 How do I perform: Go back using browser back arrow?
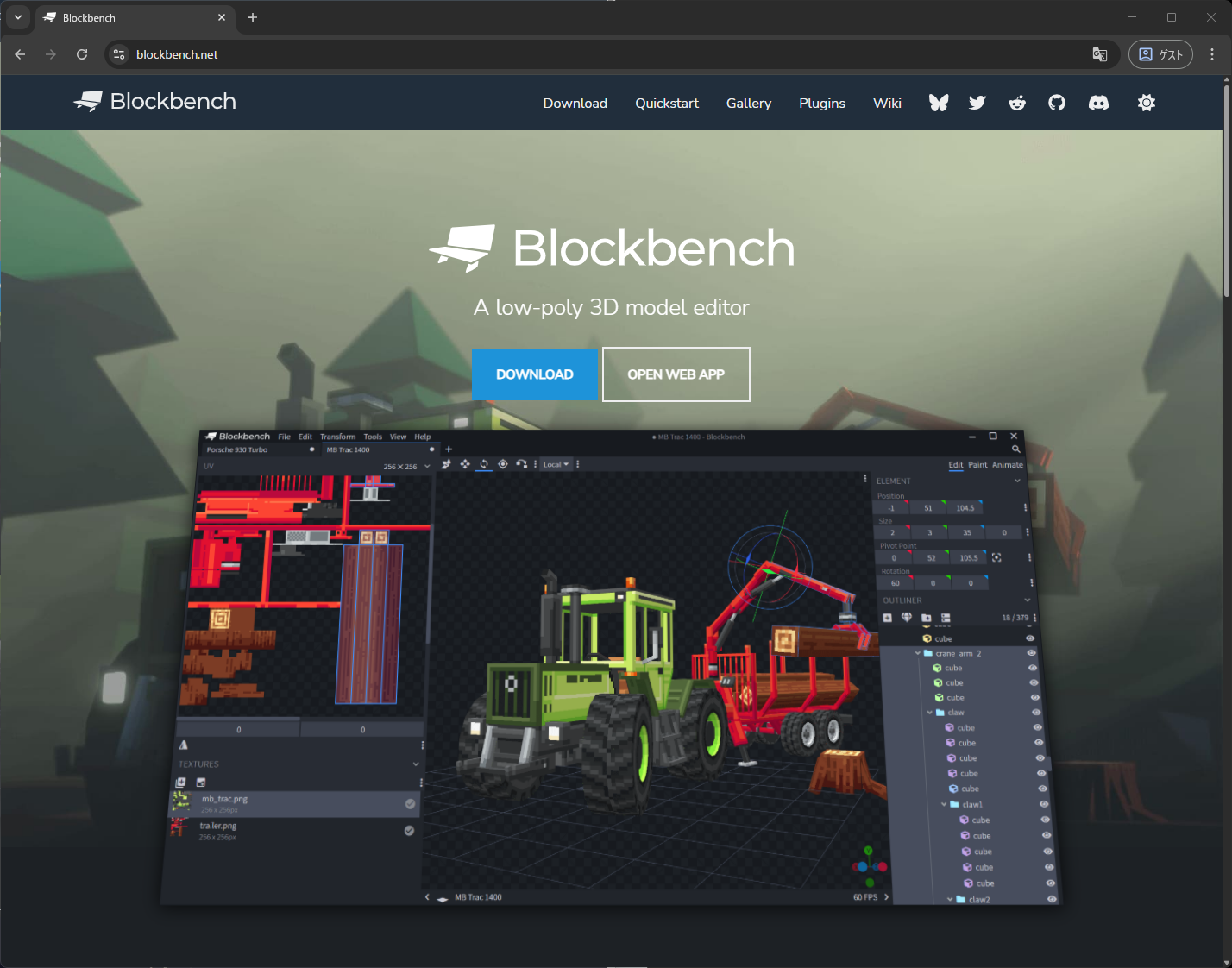pyautogui.click(x=20, y=54)
